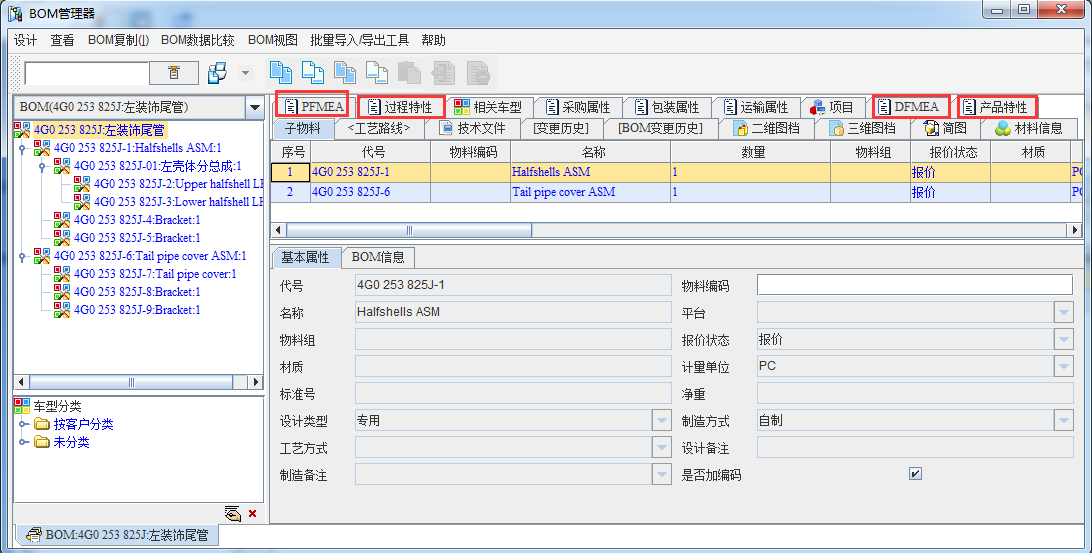The height and width of the screenshot is (553, 1092).
Task: Open the BOM(4G0 253 825J:左装饰尾管) combo box dropdown
Action: pyautogui.click(x=254, y=107)
